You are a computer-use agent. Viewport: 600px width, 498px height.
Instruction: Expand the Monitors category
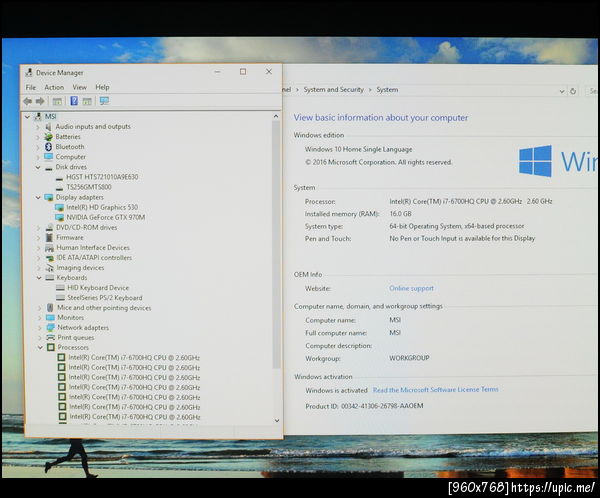point(40,318)
